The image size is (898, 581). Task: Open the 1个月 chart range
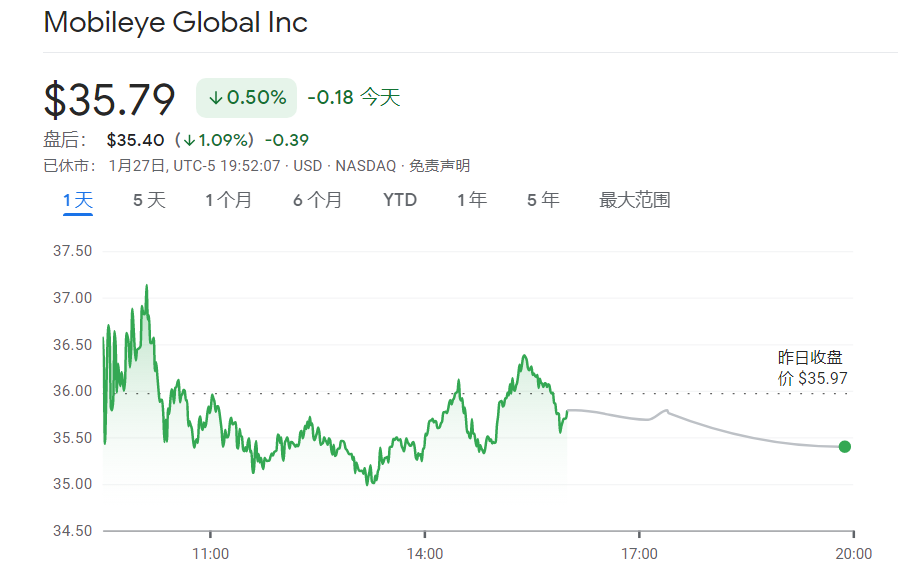[x=228, y=200]
